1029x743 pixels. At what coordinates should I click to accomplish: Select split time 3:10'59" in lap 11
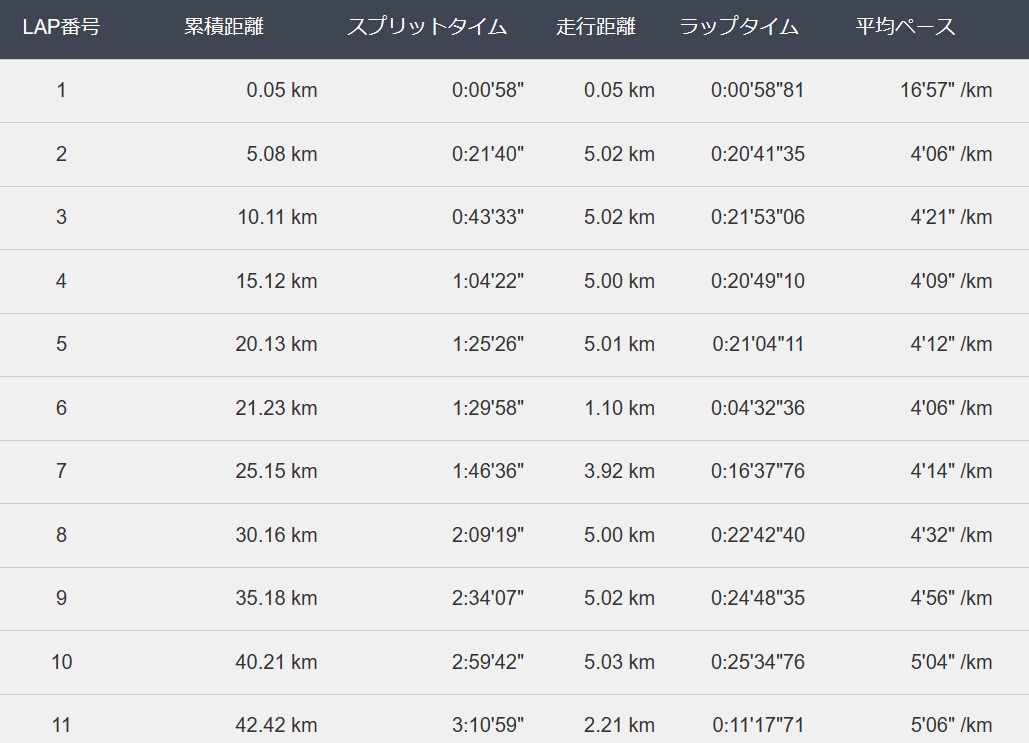coord(488,726)
